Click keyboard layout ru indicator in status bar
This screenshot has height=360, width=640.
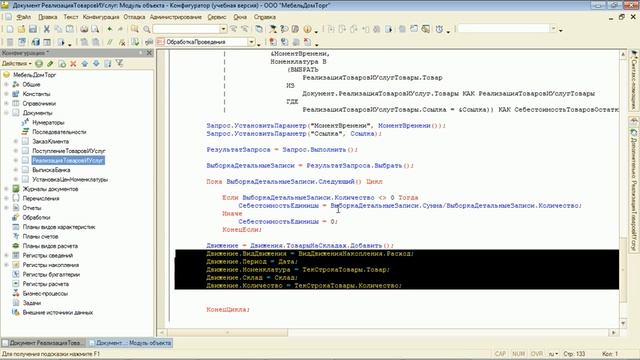tap(553, 354)
